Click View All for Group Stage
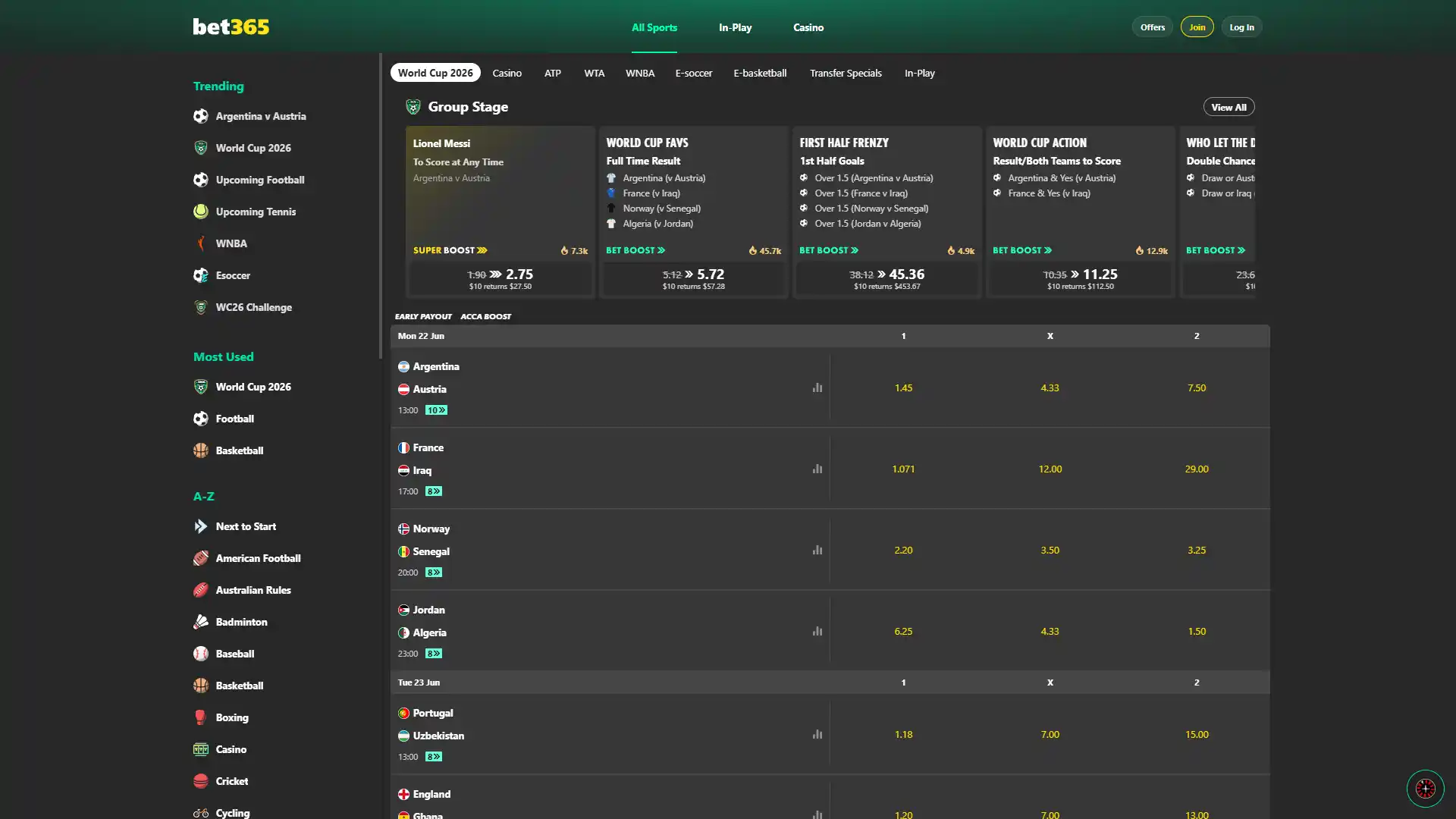 pos(1228,107)
